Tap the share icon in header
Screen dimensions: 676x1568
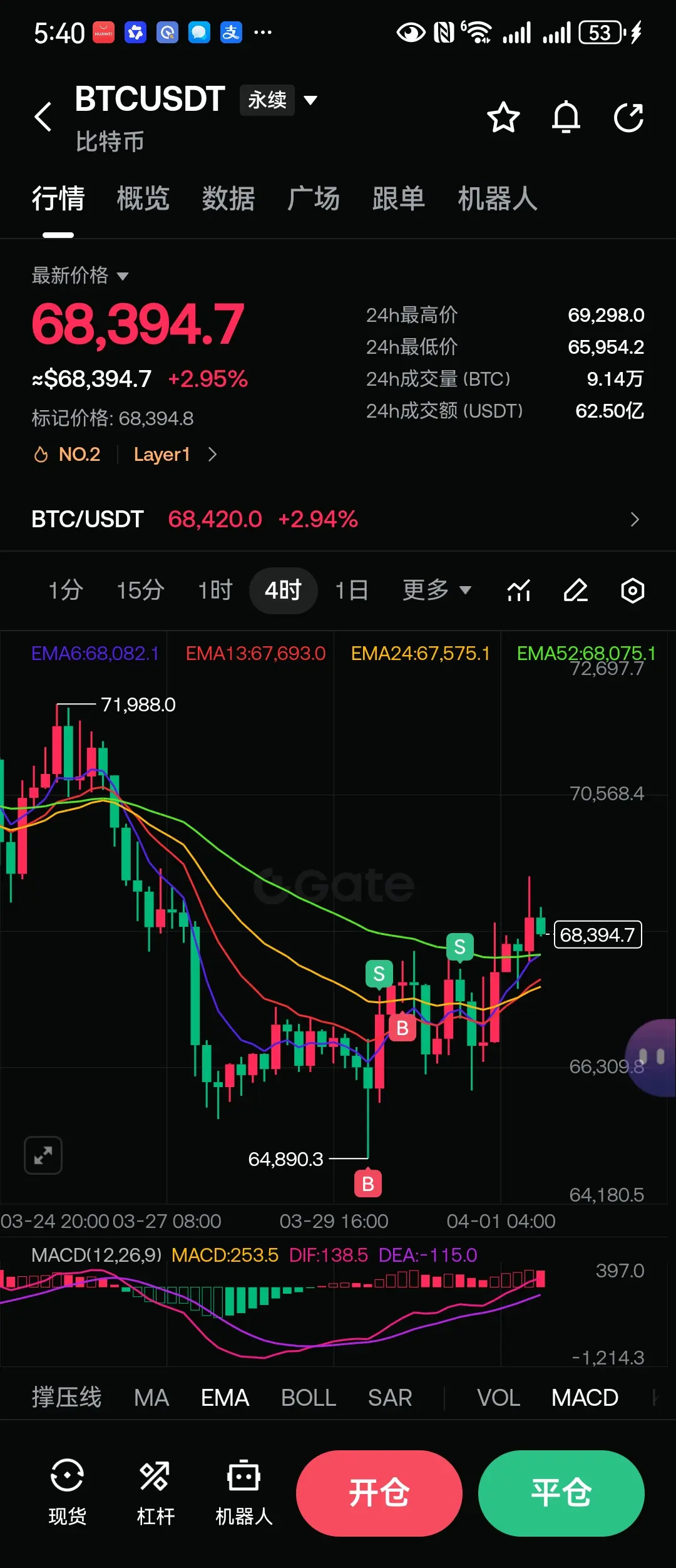[x=628, y=117]
